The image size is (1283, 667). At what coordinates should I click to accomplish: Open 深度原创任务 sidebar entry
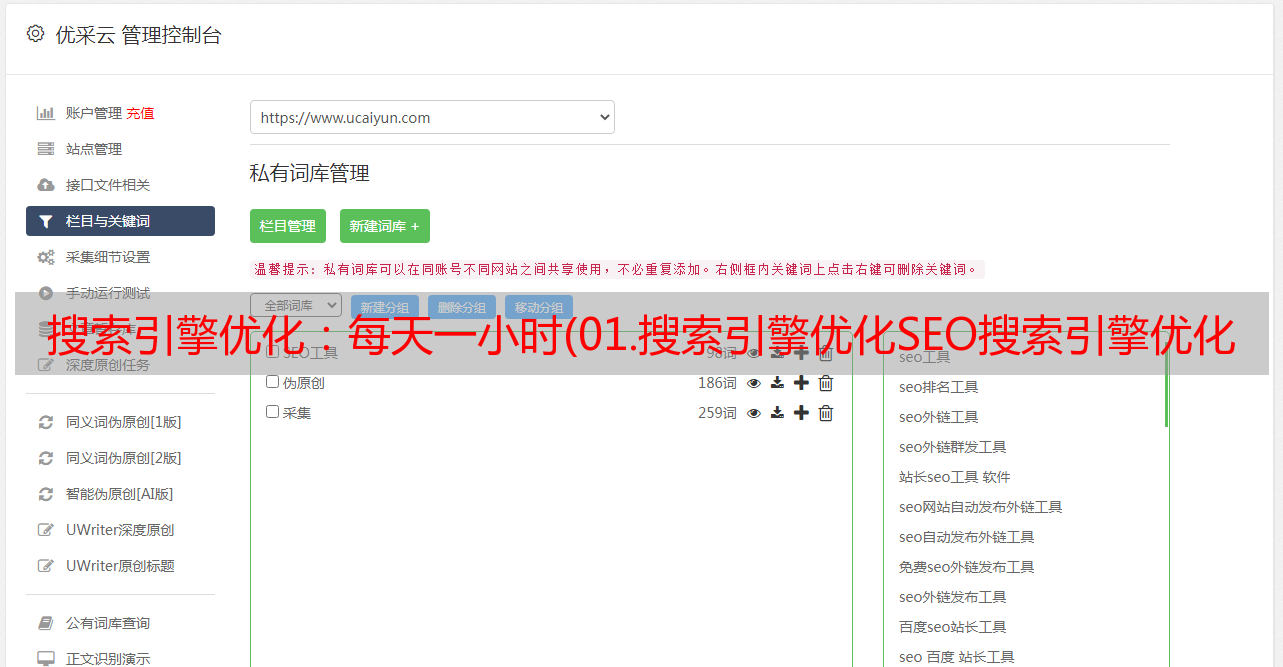(x=108, y=365)
